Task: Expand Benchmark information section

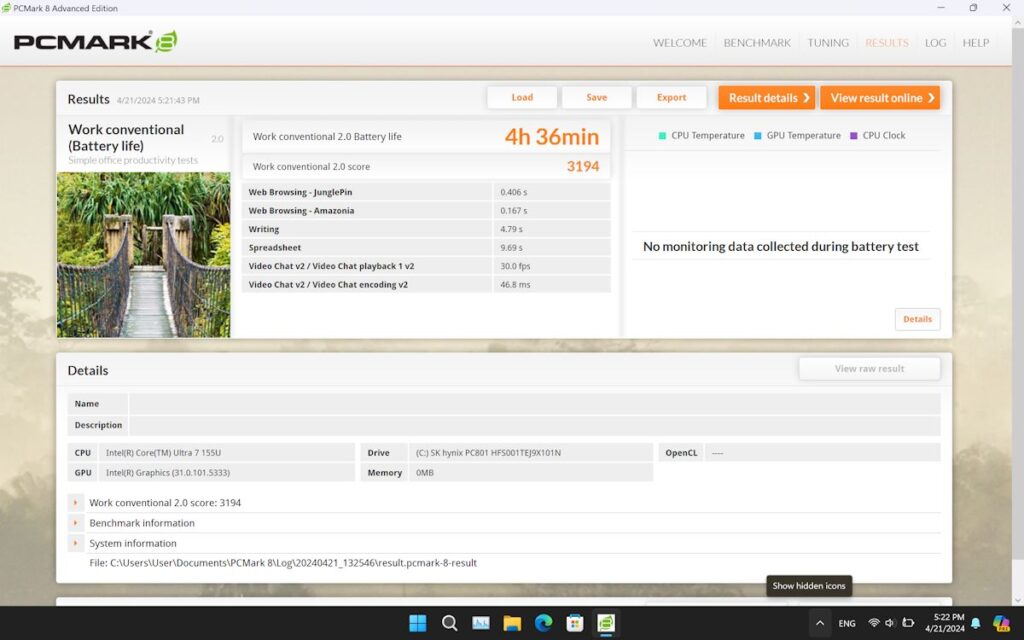Action: point(76,523)
